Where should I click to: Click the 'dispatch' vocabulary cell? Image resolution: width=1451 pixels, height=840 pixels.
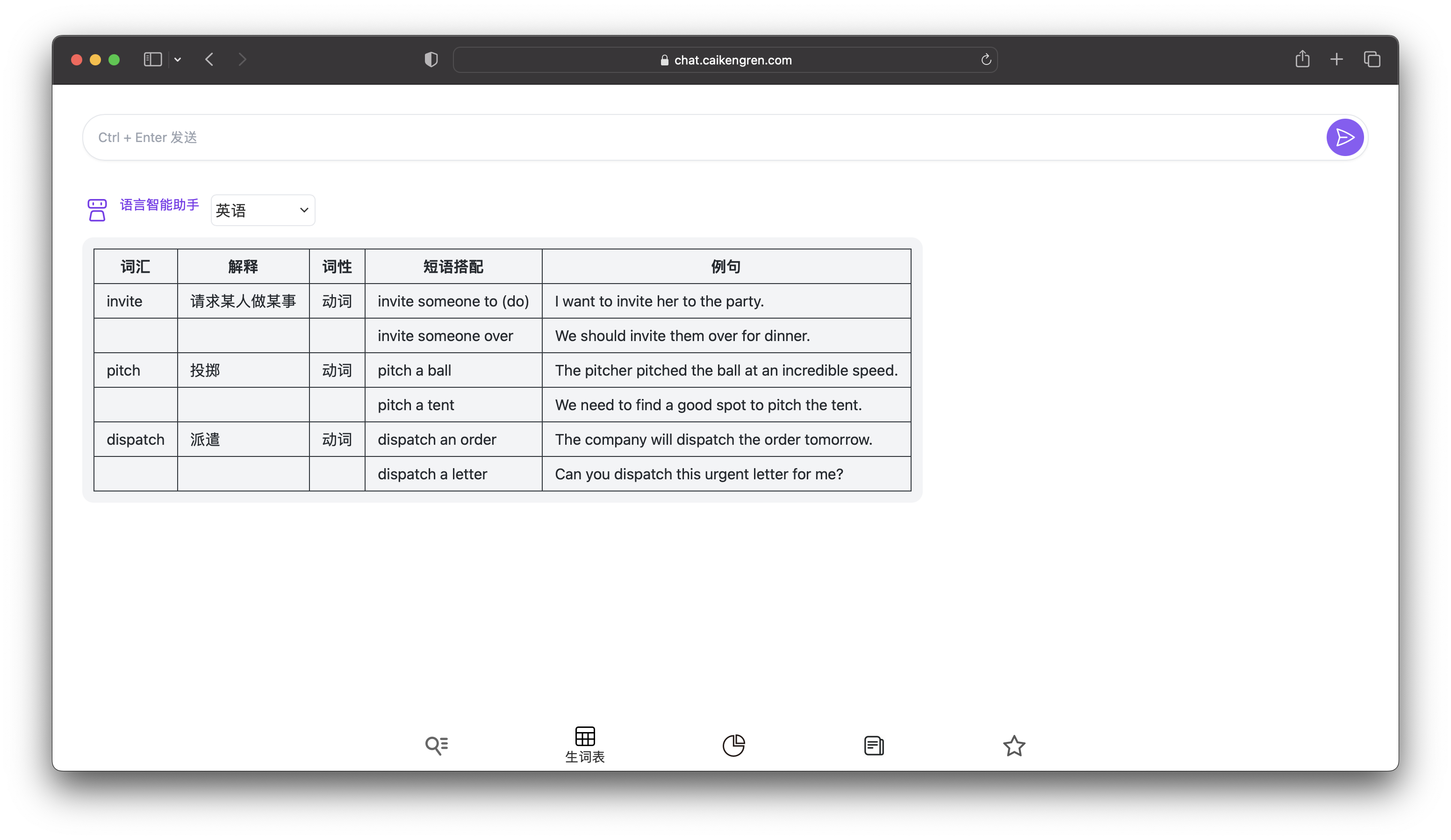coord(135,440)
